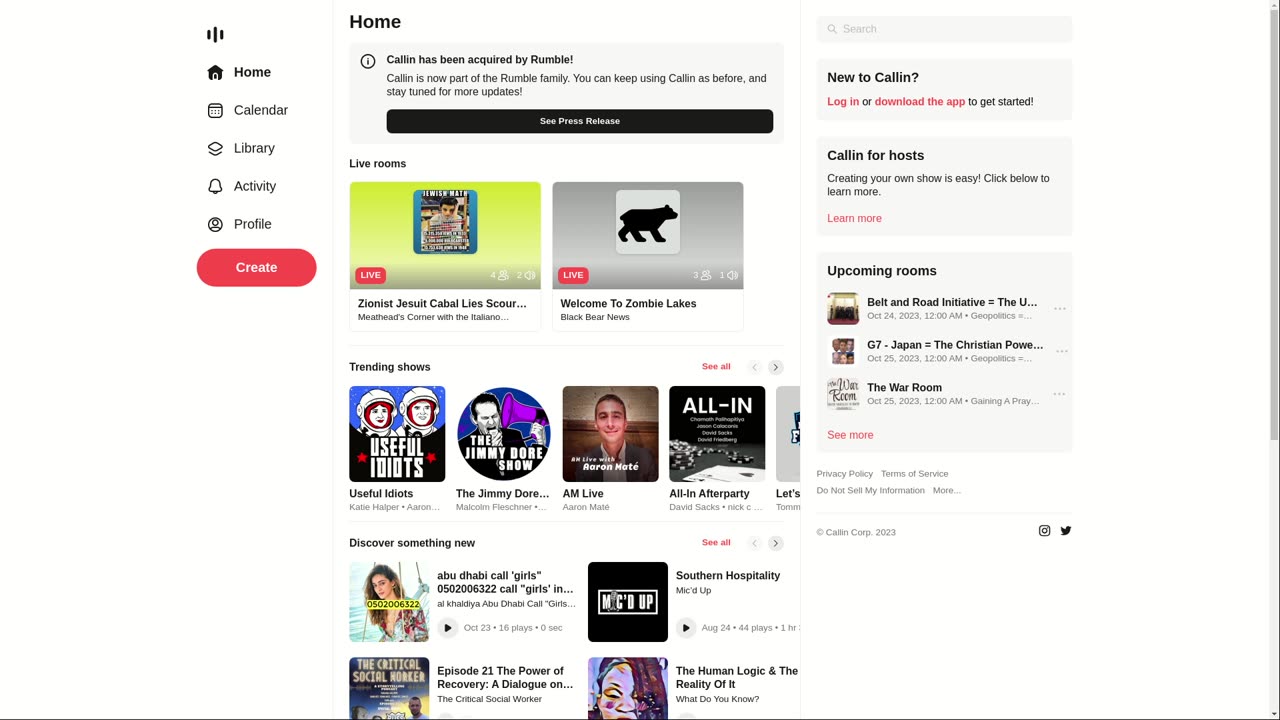Open The Jimmy Dore Show cover

(504, 434)
